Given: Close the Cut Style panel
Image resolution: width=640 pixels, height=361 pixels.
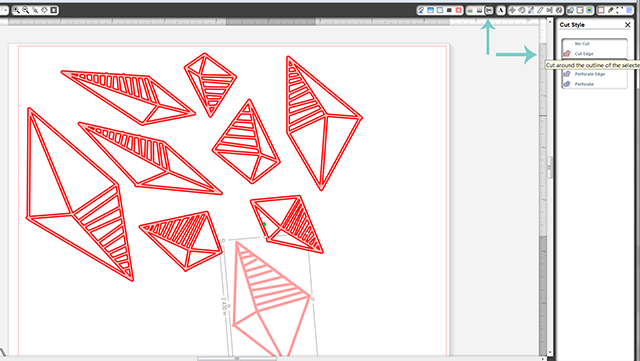Looking at the screenshot, I should pos(628,25).
